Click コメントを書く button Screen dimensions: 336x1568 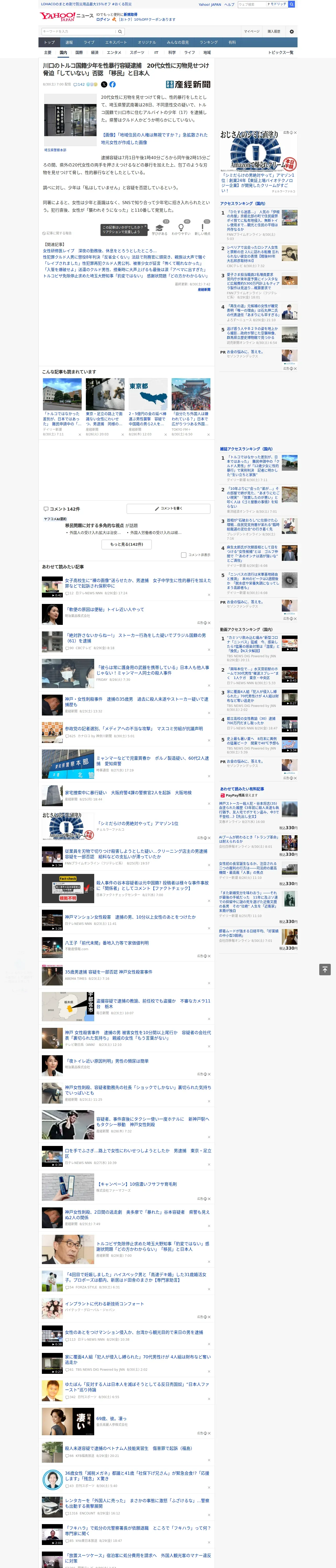168,508
